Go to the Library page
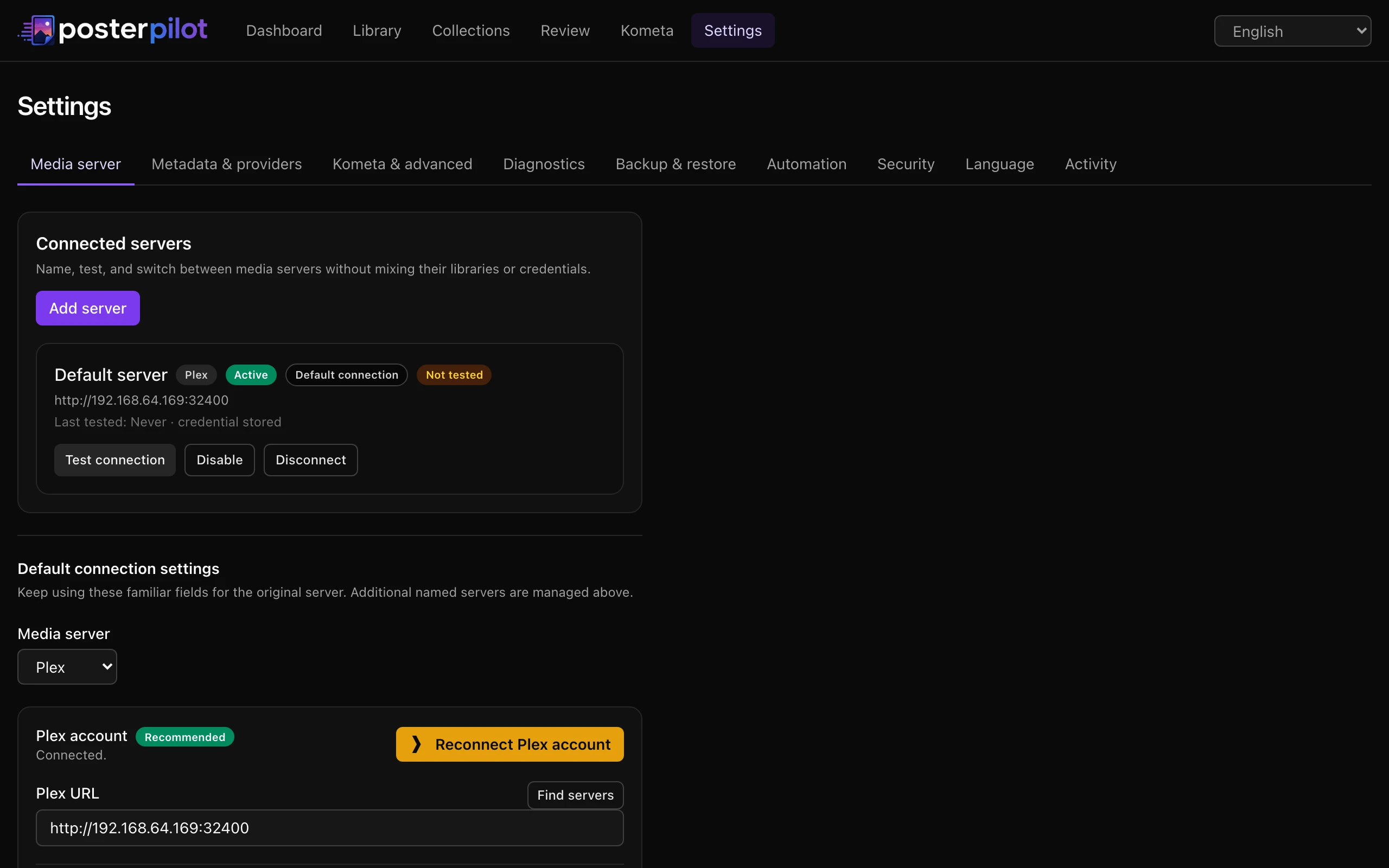This screenshot has width=1389, height=868. [x=377, y=30]
